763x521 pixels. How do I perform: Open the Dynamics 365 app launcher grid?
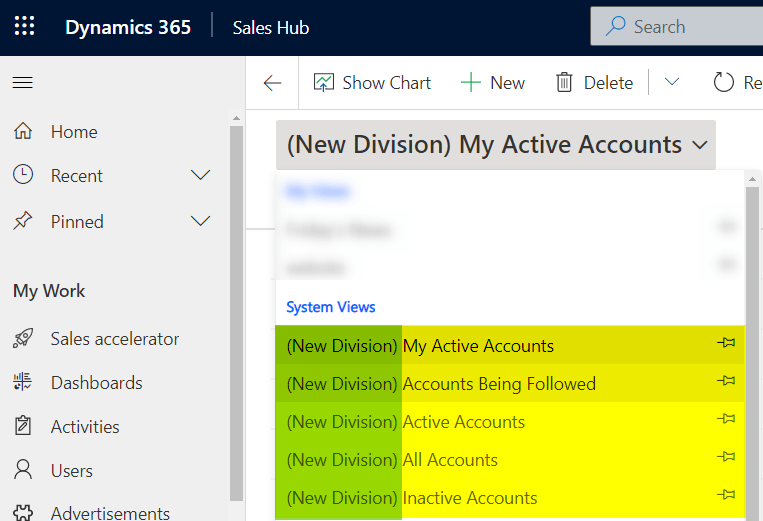coord(24,27)
